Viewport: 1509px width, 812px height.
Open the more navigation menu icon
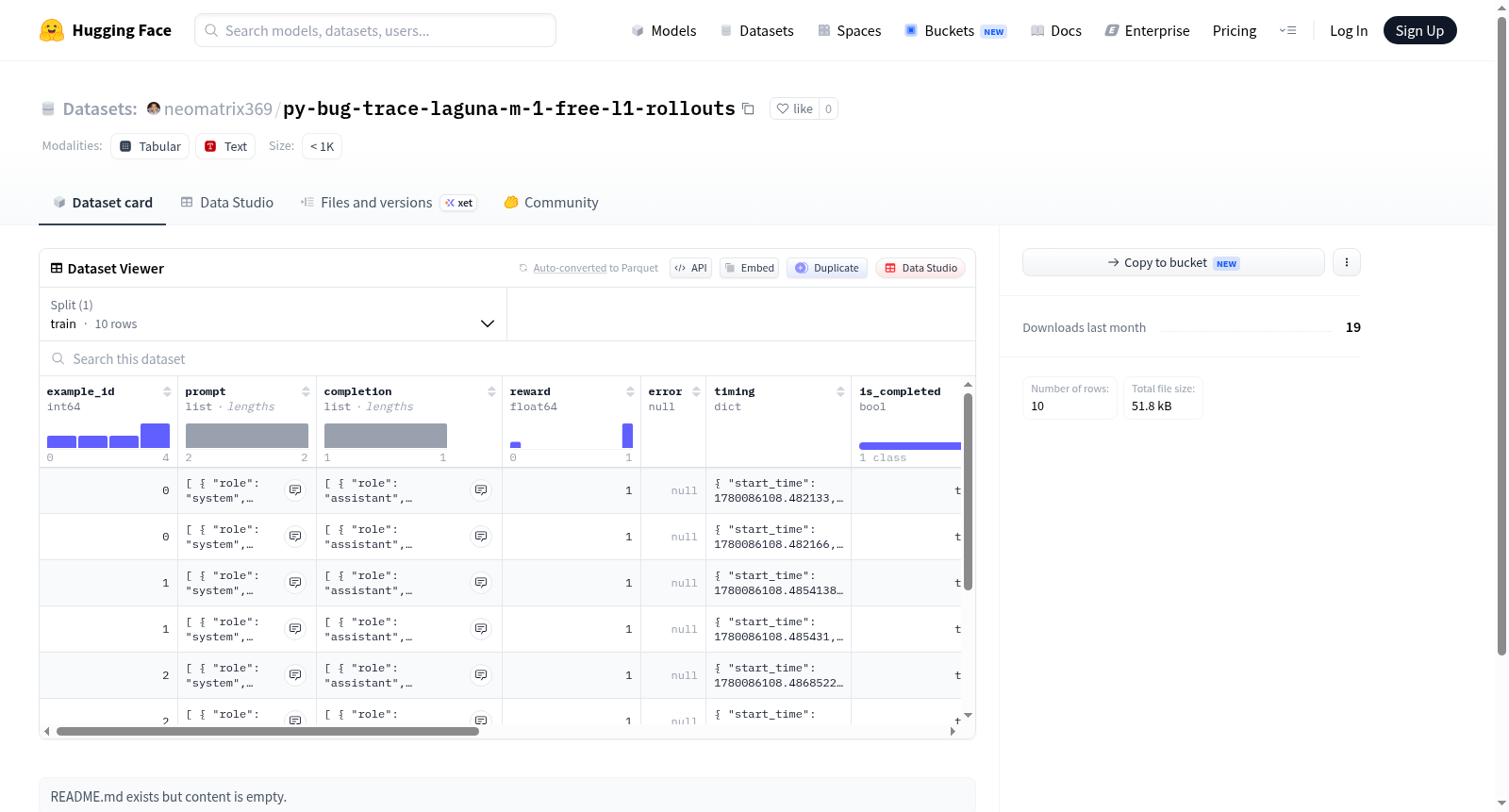1287,30
